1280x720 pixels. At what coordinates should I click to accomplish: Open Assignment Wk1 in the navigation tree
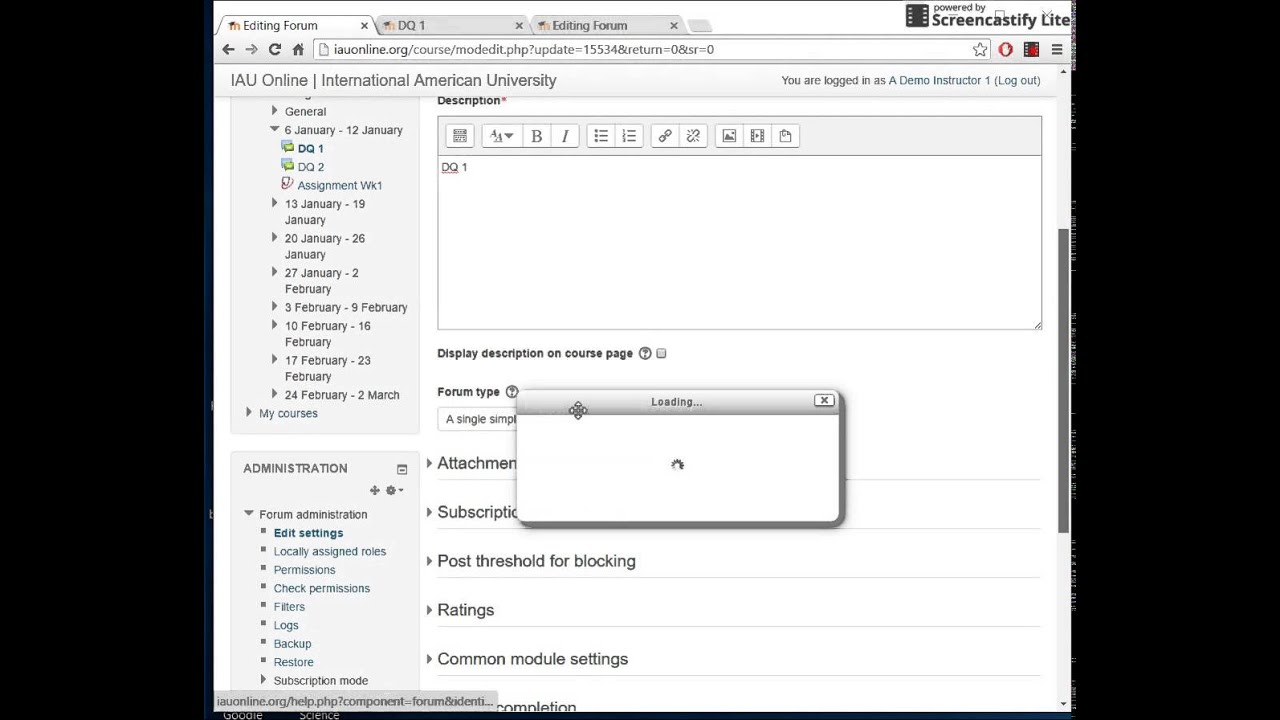tap(339, 185)
